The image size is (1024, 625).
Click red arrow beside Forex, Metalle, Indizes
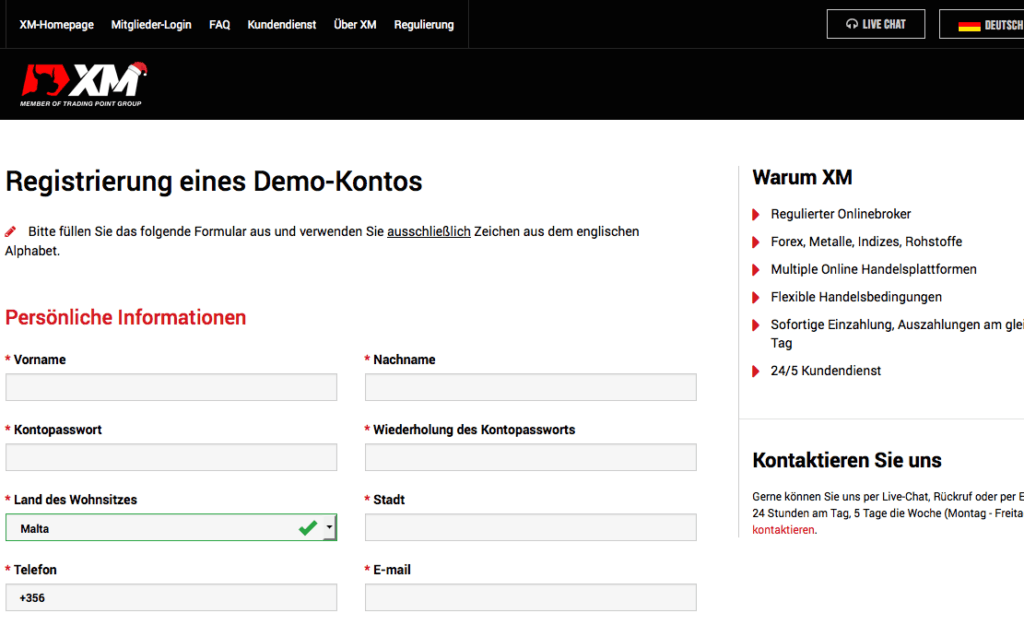point(756,242)
